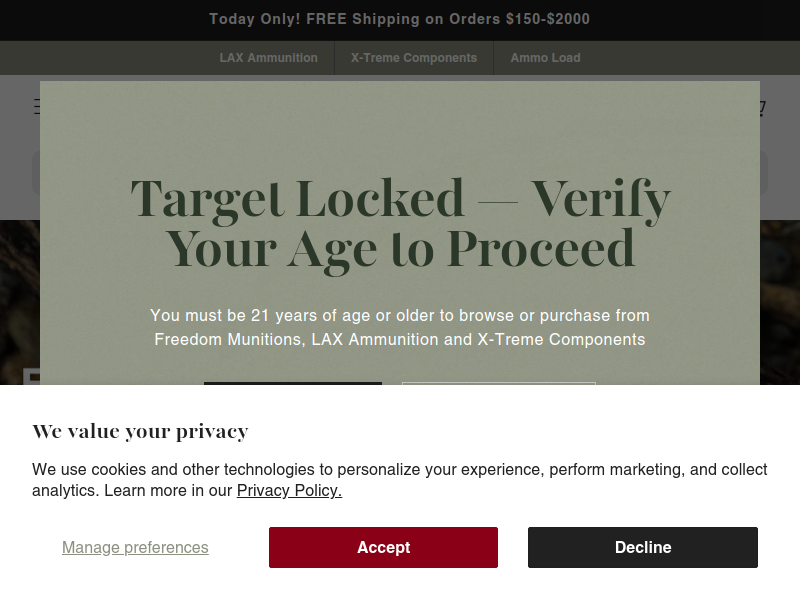Click the cookies and technologies description text
The width and height of the screenshot is (800, 600).
pos(399,480)
